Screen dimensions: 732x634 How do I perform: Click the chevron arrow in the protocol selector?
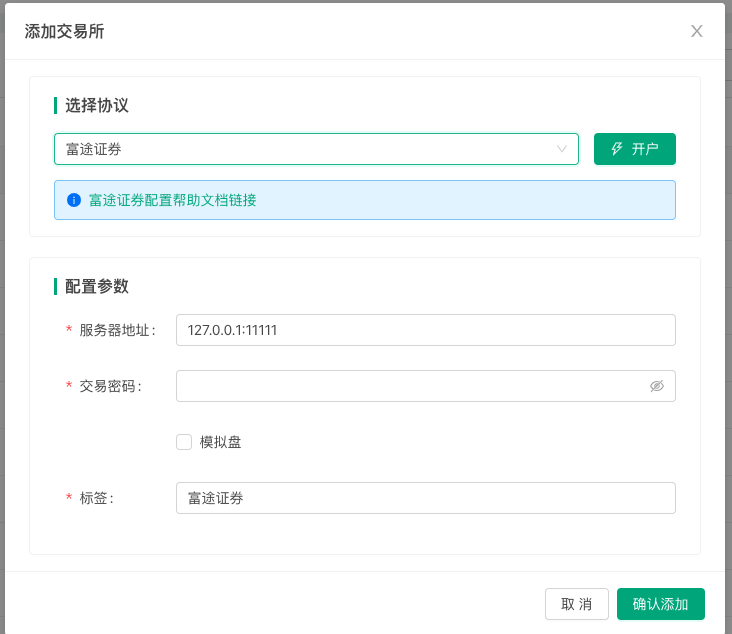point(562,149)
